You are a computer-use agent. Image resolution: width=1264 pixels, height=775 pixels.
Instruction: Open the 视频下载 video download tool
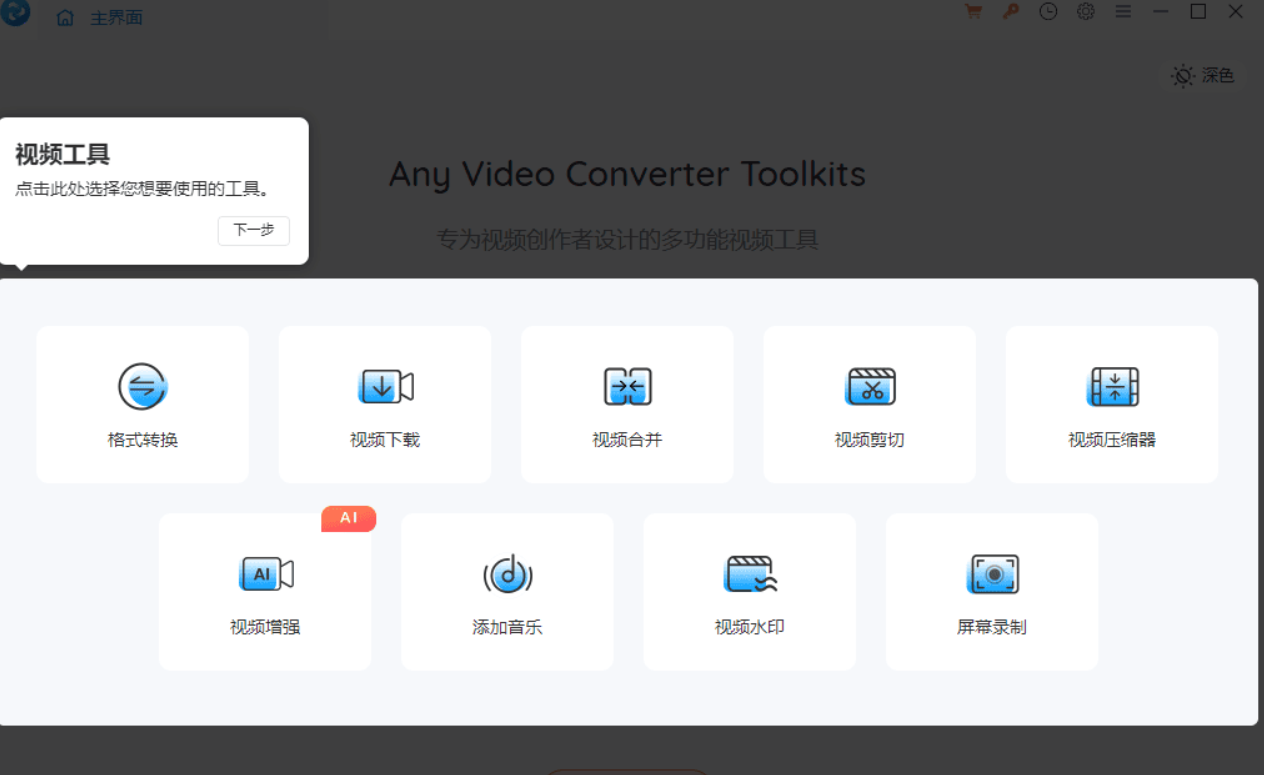pyautogui.click(x=385, y=404)
